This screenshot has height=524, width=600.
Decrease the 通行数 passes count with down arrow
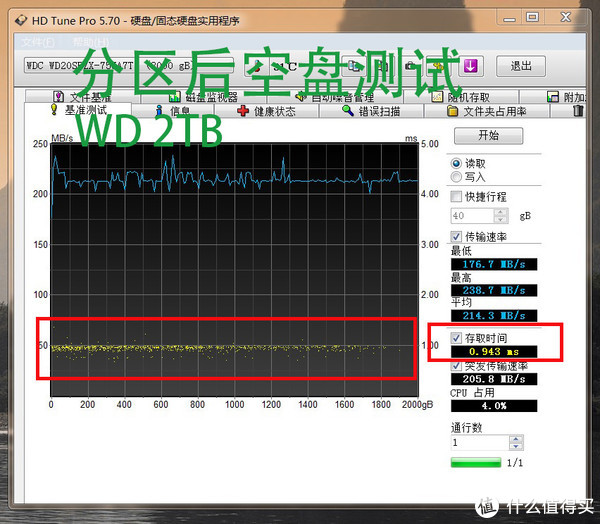point(516,447)
